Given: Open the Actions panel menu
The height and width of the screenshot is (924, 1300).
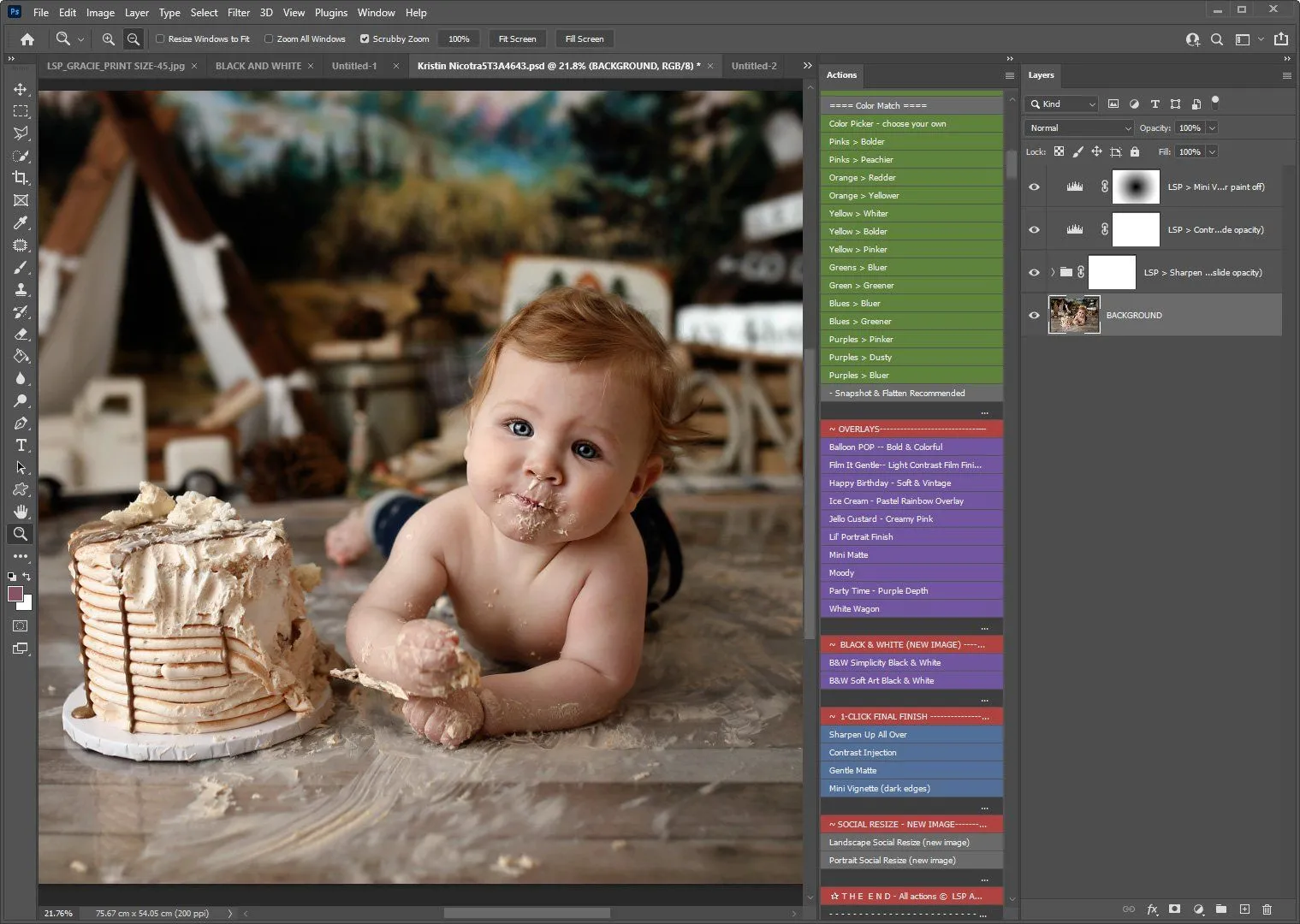Looking at the screenshot, I should coord(1010,75).
